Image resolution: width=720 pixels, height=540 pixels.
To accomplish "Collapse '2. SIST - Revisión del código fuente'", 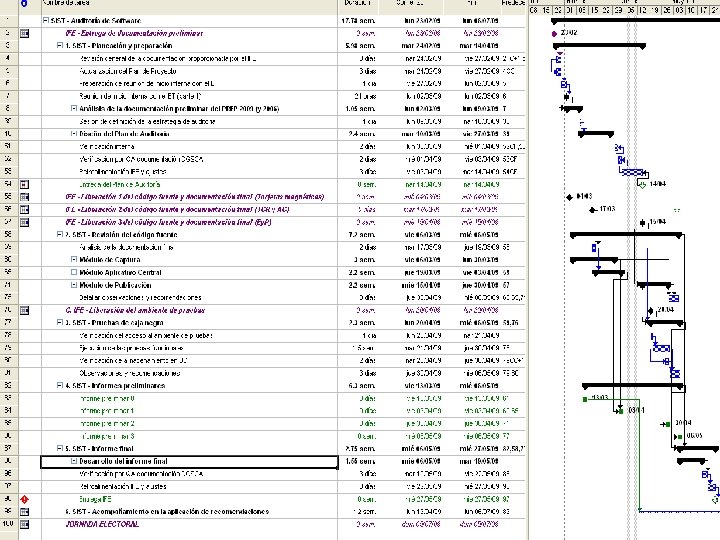I will [60, 235].
